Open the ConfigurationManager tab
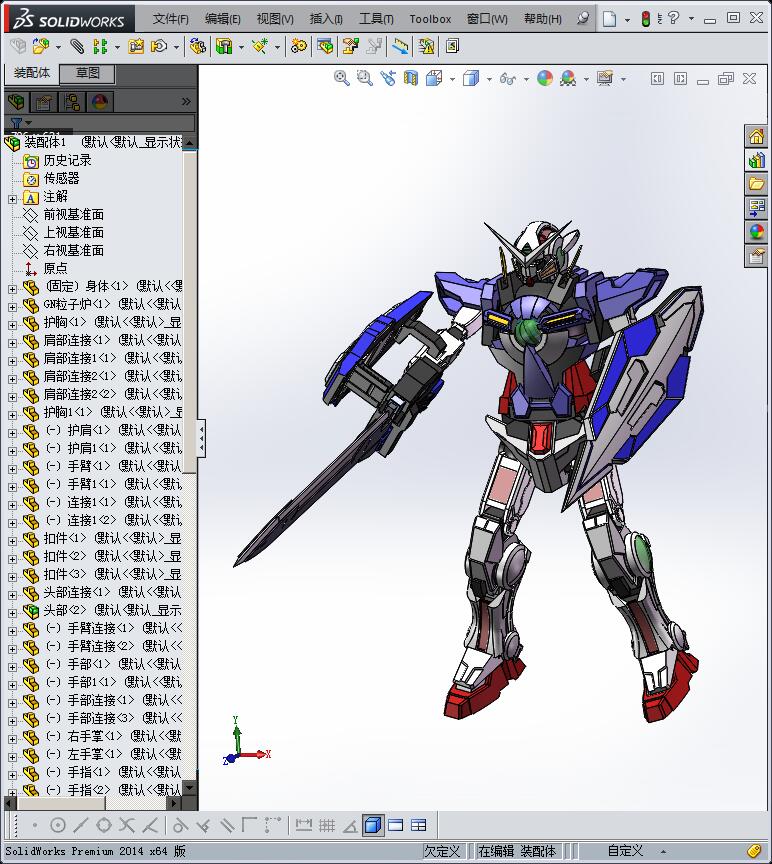 pyautogui.click(x=72, y=102)
